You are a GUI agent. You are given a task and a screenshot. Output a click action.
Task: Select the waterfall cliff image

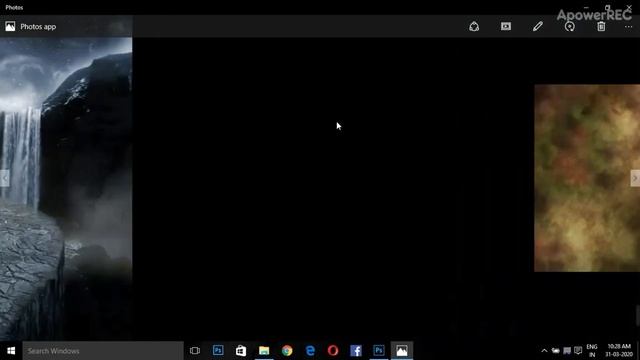(x=66, y=189)
